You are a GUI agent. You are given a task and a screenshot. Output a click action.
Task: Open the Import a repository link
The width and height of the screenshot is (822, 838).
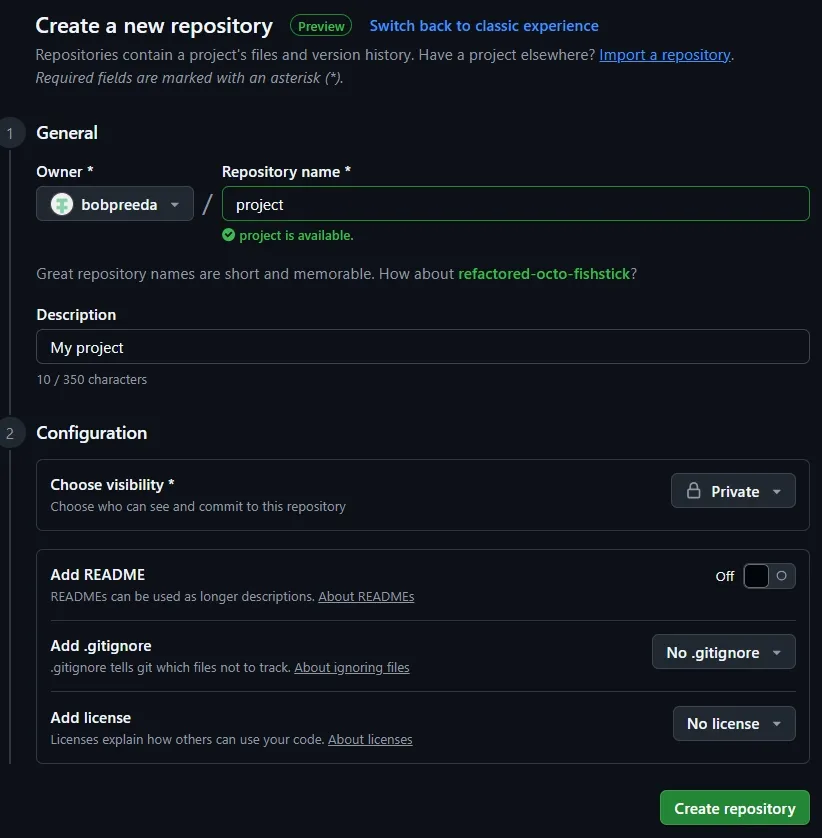click(664, 55)
